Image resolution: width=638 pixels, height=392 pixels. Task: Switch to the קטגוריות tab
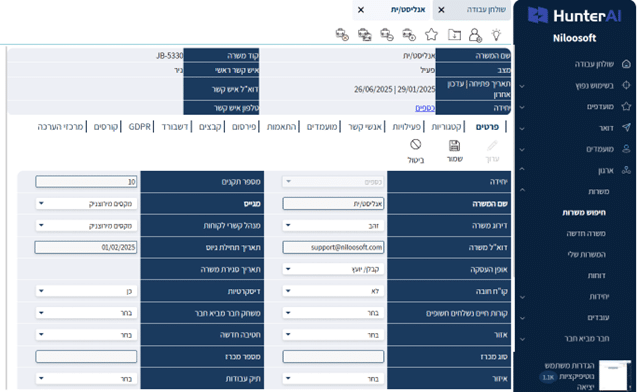tap(446, 127)
